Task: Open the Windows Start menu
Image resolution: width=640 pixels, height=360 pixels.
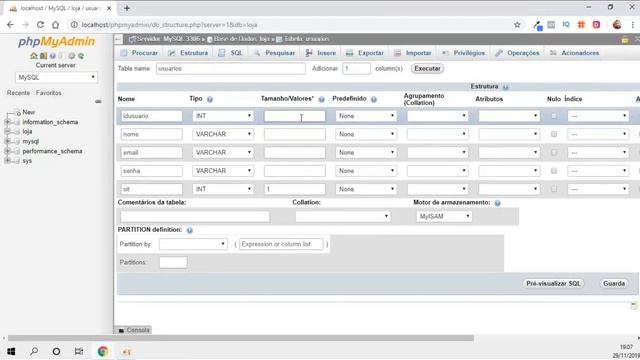Action: (11, 351)
